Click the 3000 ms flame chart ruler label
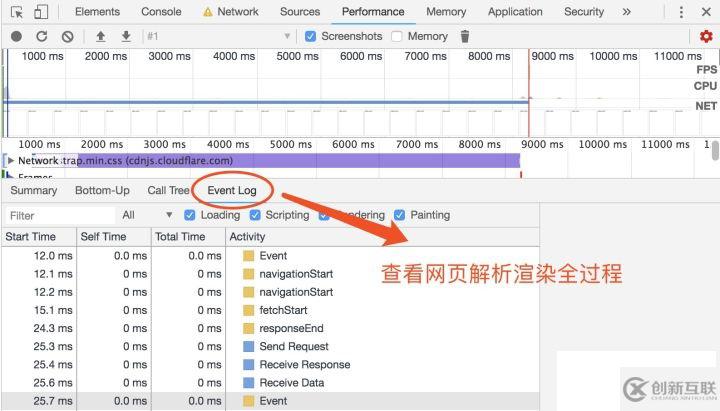This screenshot has height=411, width=720. pyautogui.click(x=164, y=144)
